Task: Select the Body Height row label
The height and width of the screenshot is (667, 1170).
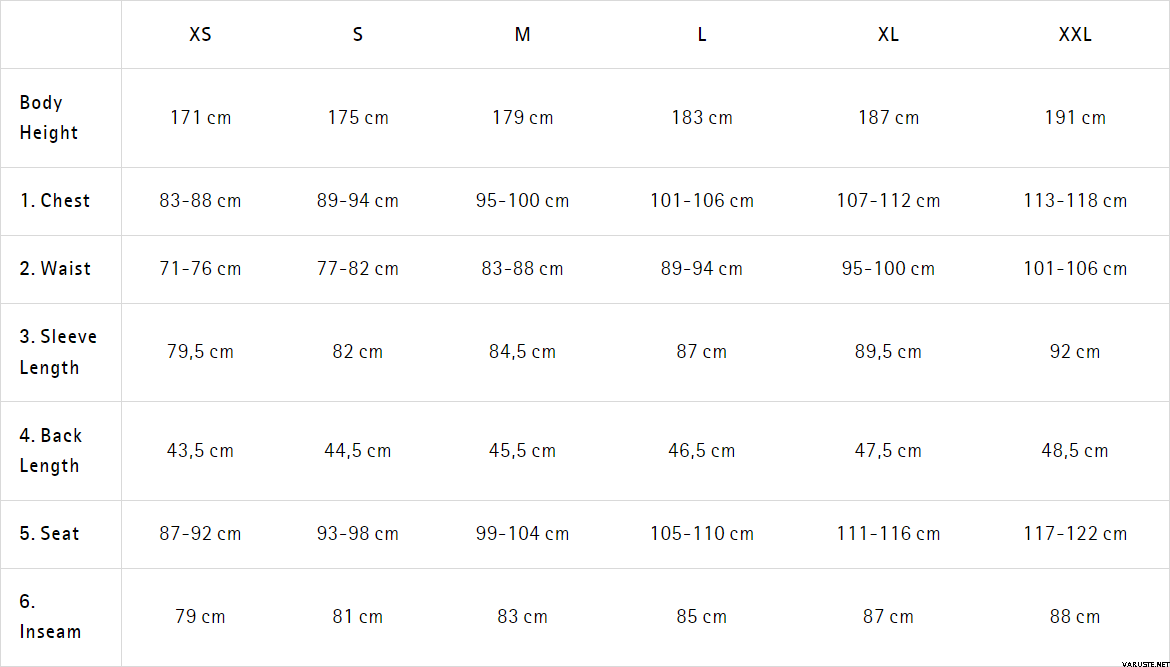Action: 49,118
